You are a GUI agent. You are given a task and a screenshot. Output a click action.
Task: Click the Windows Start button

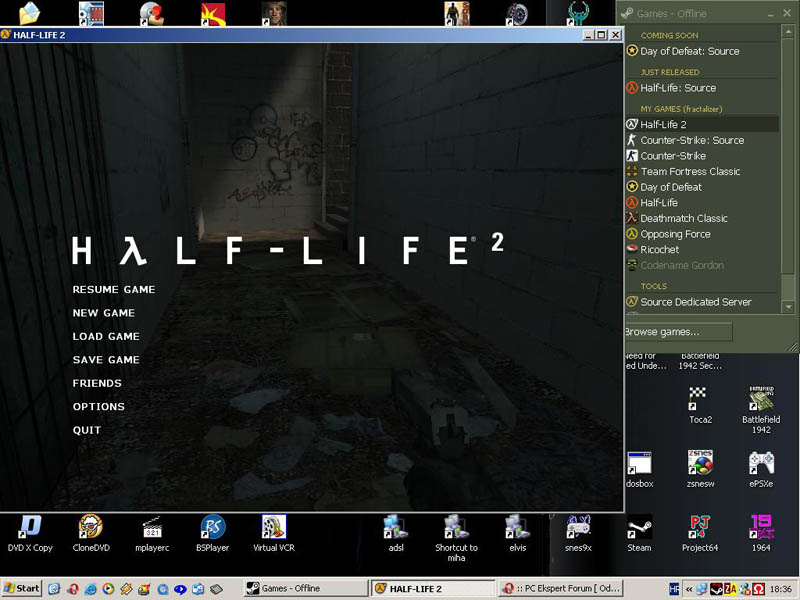[22, 588]
